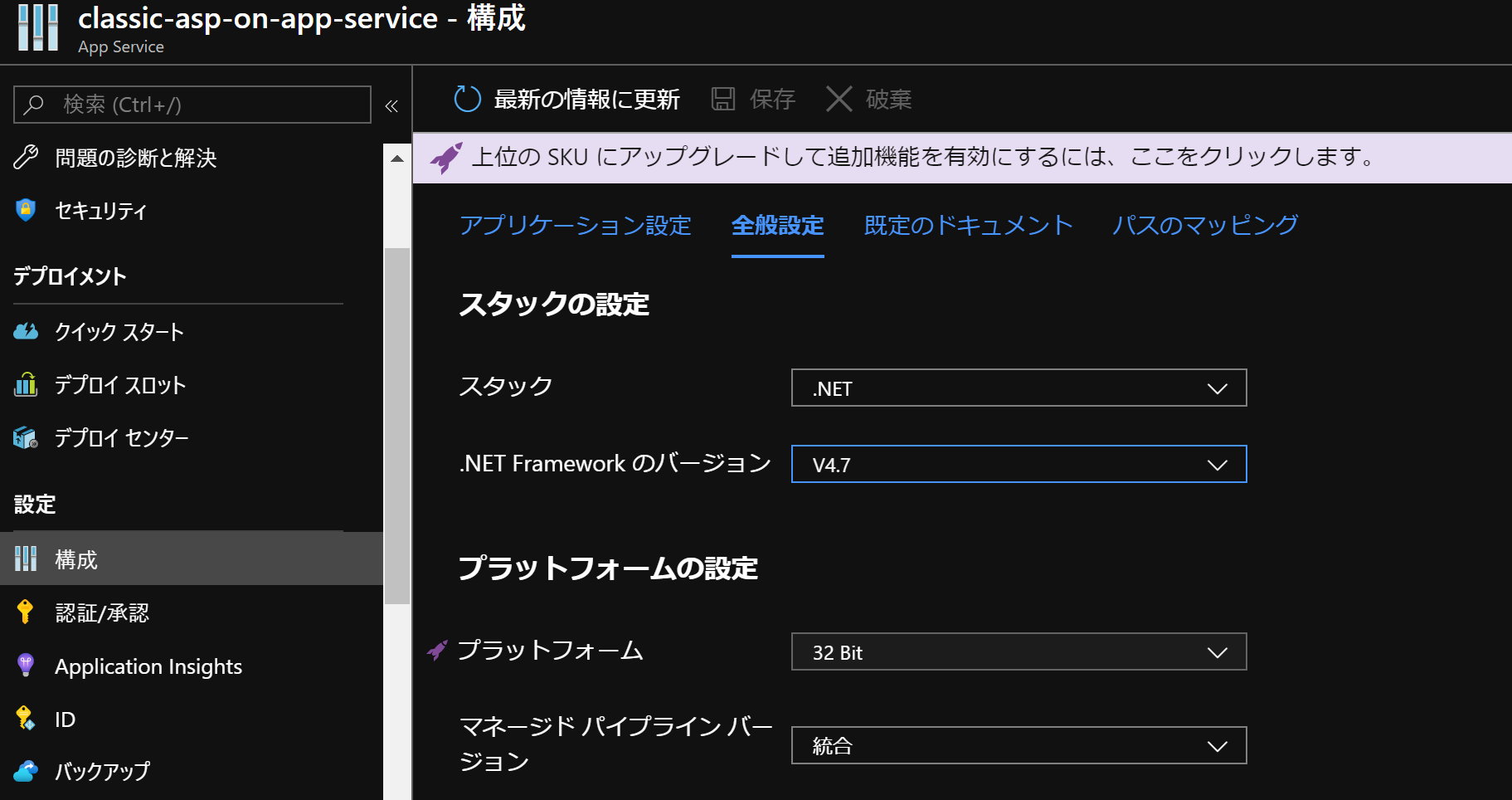Click the sidebar scrollbar up arrow
Image resolution: width=1512 pixels, height=800 pixels.
[x=397, y=158]
